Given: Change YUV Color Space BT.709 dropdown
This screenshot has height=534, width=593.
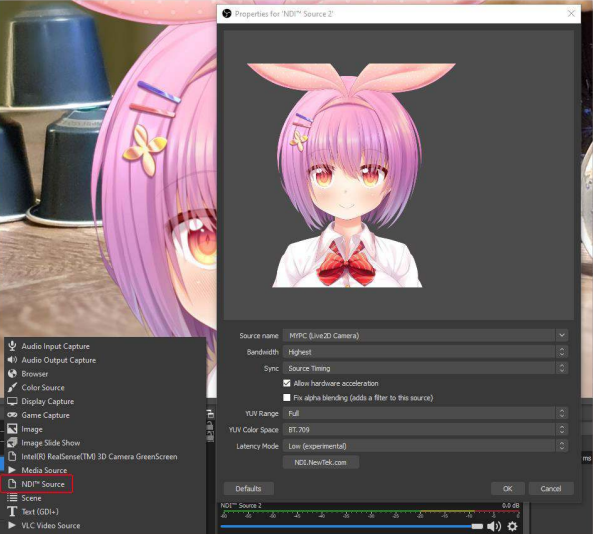Looking at the screenshot, I should [x=425, y=430].
